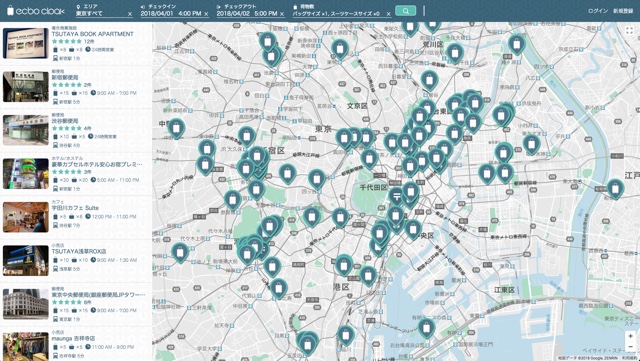Clear the check-in date field
This screenshot has height=361, width=640.
point(206,14)
